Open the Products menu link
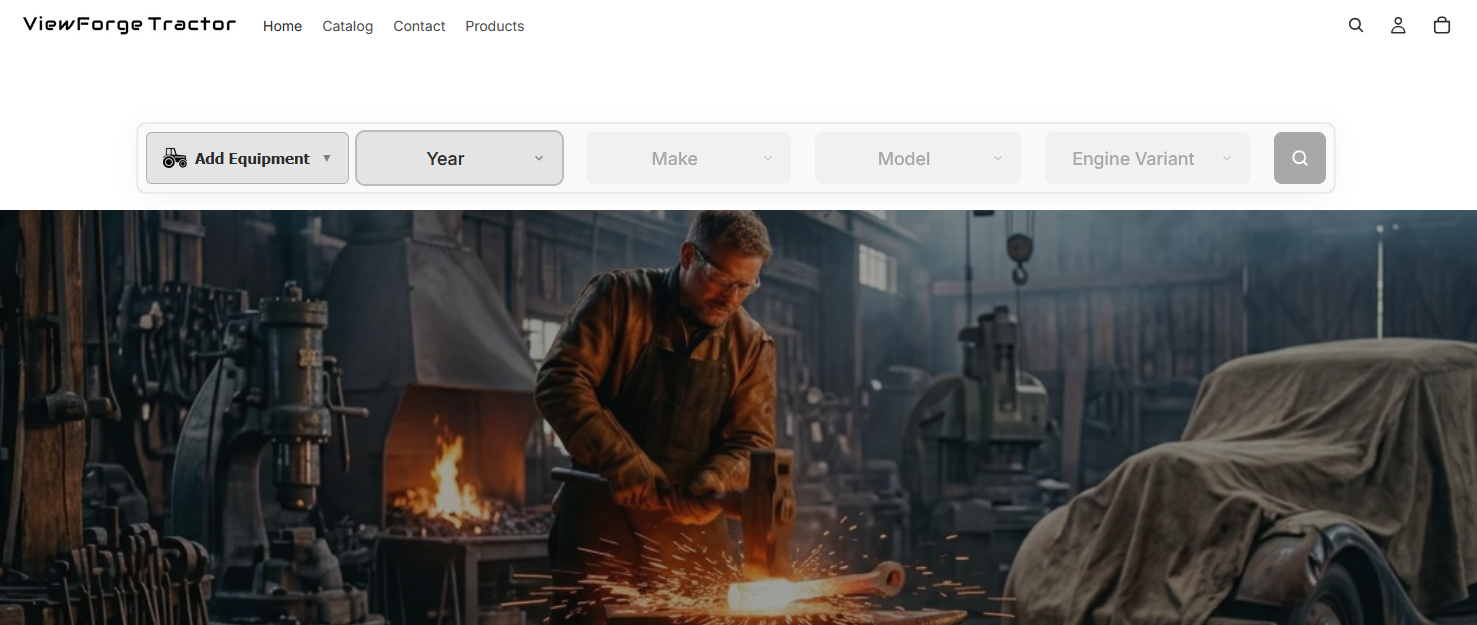The image size is (1477, 625). (x=495, y=26)
